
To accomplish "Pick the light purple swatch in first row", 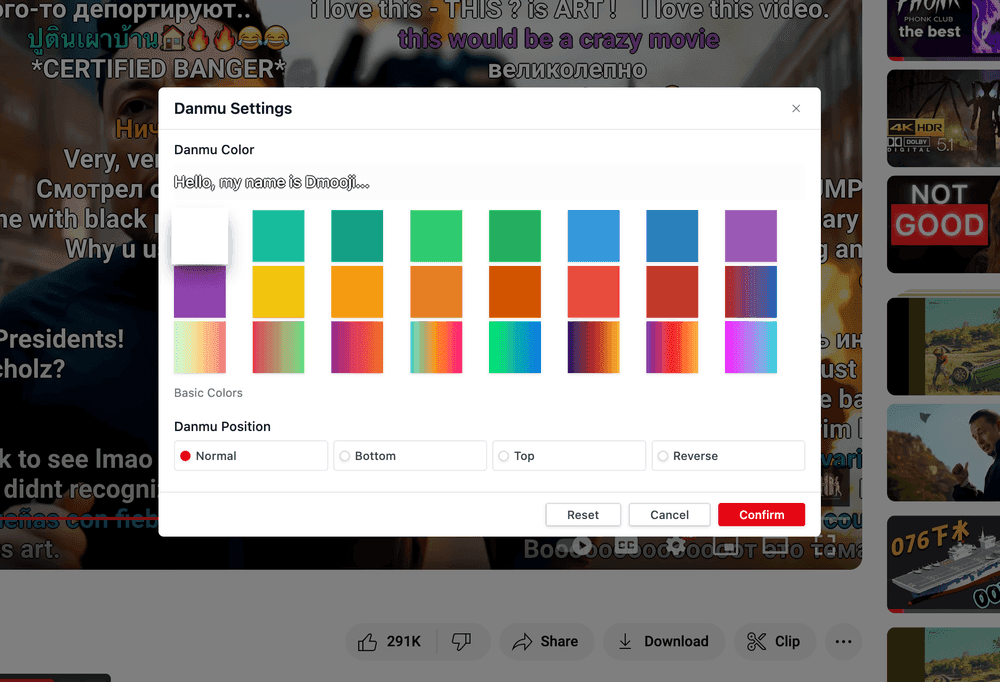I will coord(751,236).
